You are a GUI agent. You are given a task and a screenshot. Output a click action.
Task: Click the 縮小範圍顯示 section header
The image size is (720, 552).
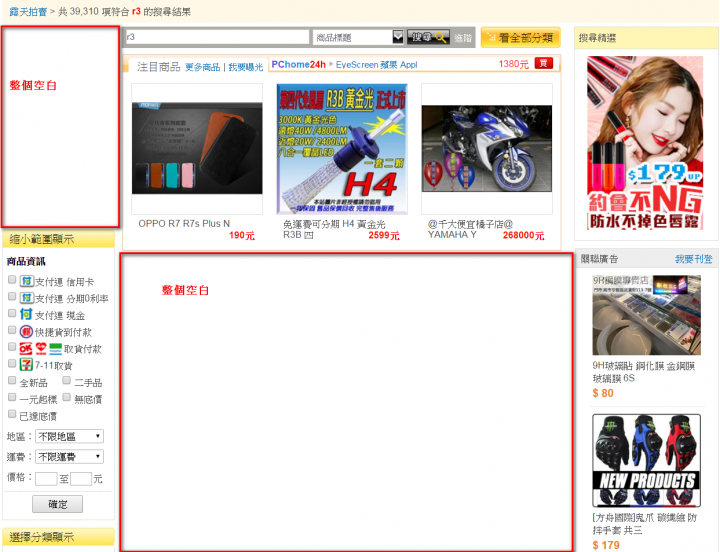58,239
